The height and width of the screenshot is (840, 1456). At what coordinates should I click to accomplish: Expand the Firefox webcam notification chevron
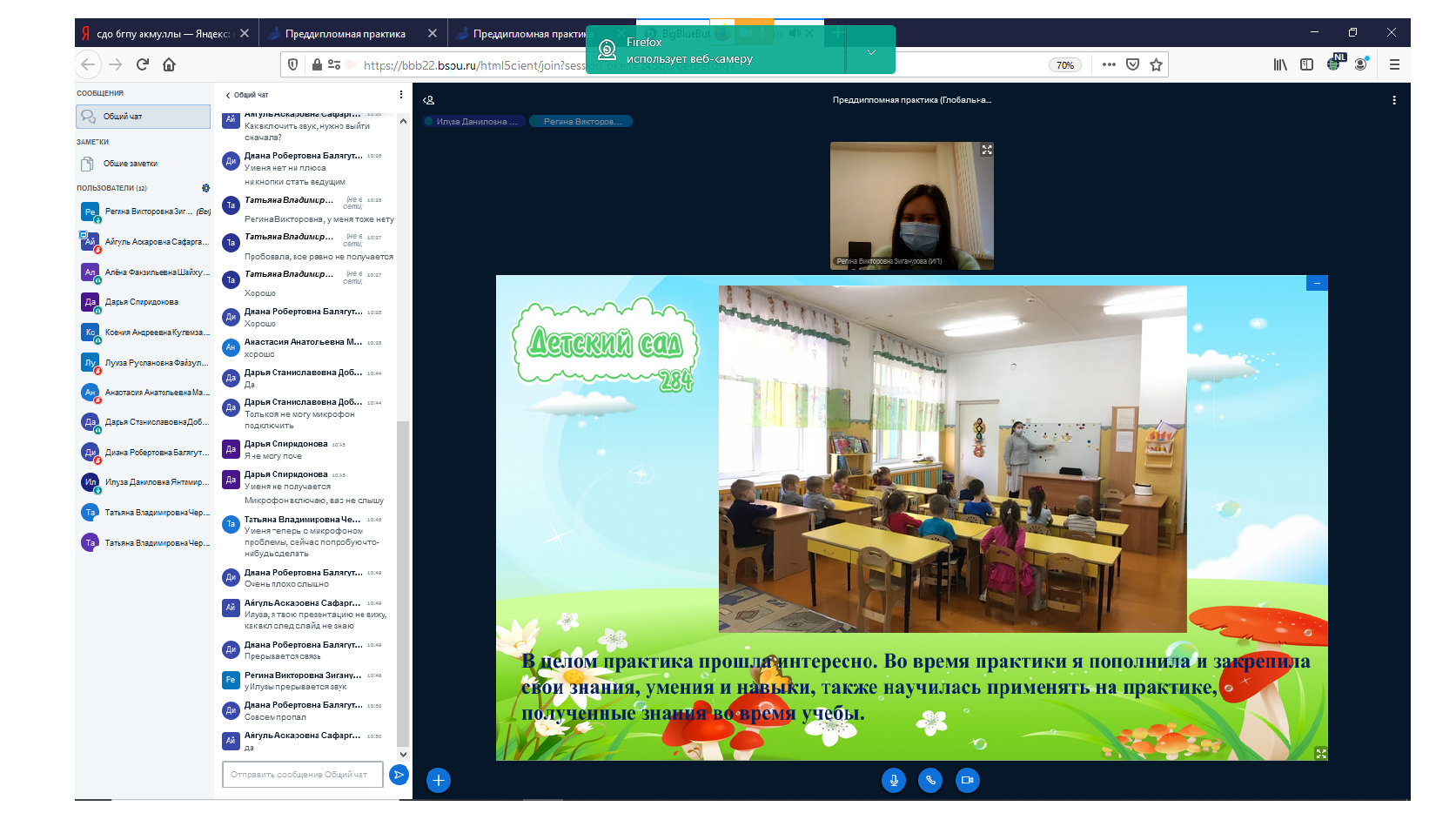(871, 52)
